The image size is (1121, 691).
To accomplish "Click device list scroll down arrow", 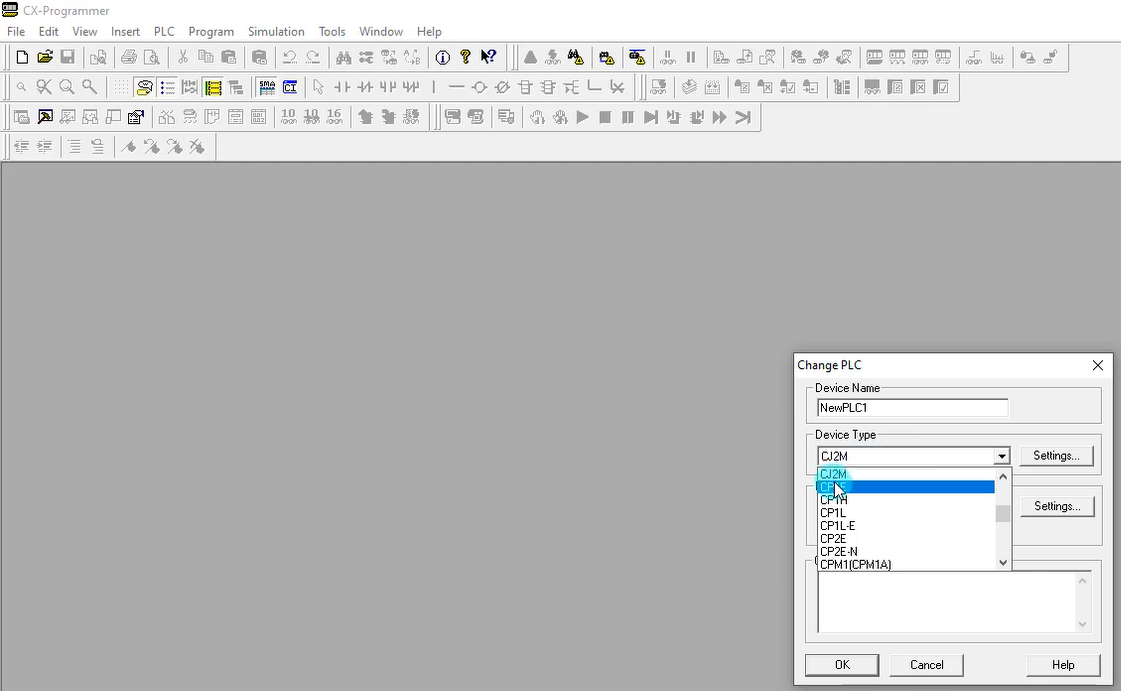I will [1003, 562].
